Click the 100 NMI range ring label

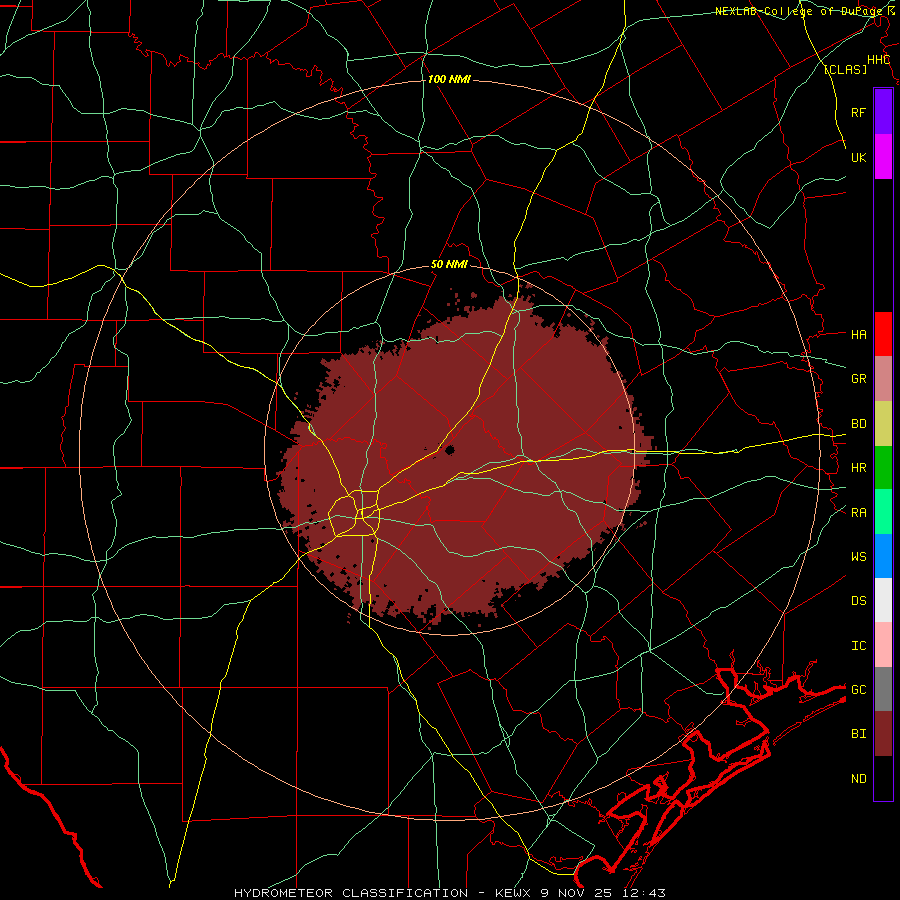pyautogui.click(x=449, y=79)
